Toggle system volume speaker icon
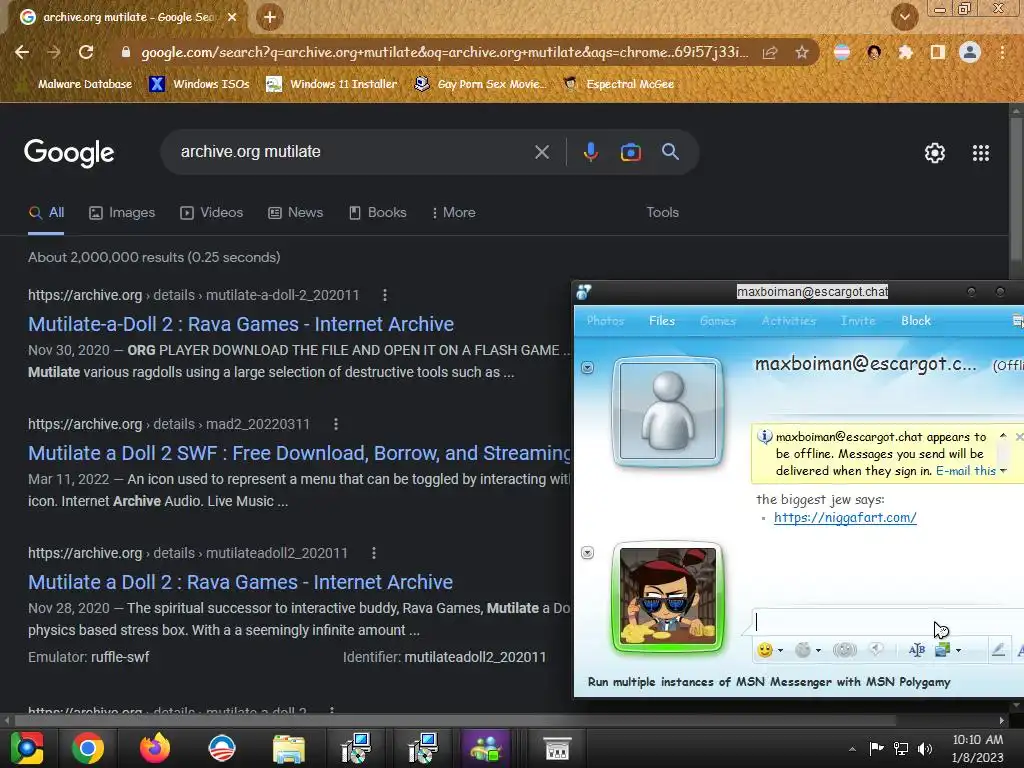This screenshot has height=768, width=1024. (925, 748)
